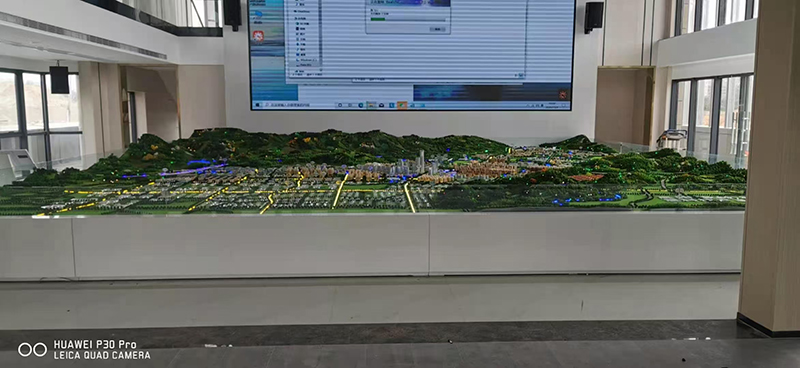Open the Edge browser icon on the taskbar
Viewport: 800px width, 368px height.
pyautogui.click(x=361, y=105)
